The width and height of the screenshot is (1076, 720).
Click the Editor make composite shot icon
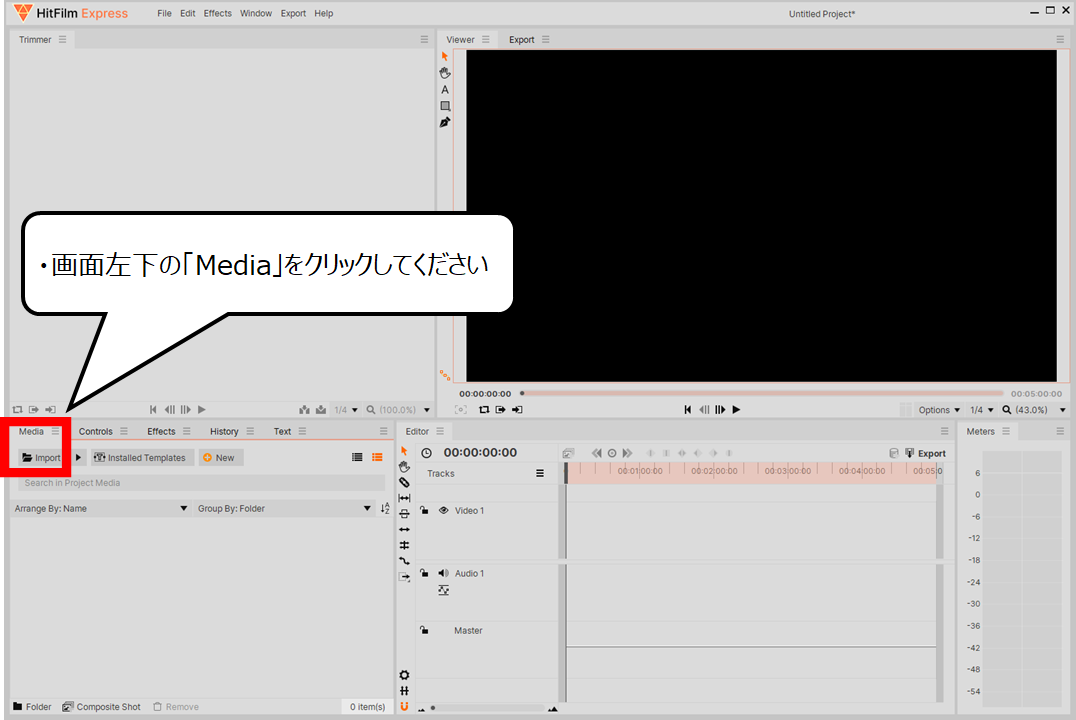pyautogui.click(x=568, y=454)
